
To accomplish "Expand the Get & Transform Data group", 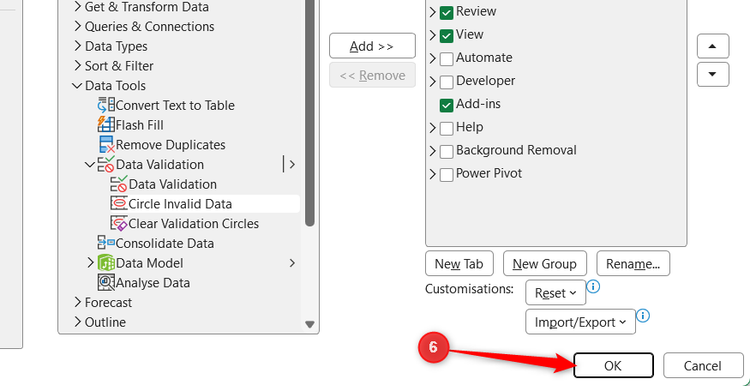I will click(78, 7).
